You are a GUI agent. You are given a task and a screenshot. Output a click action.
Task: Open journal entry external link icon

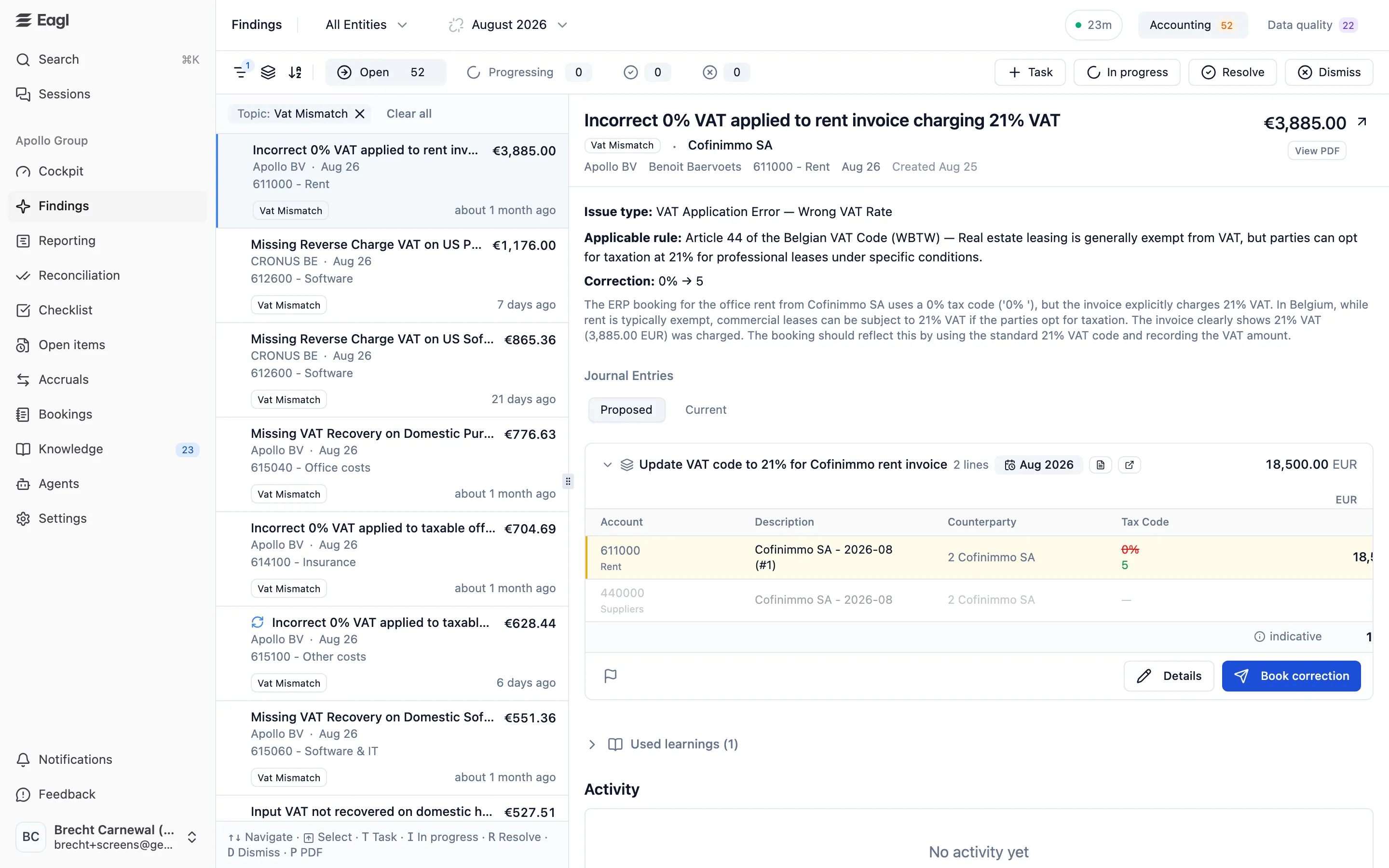click(1129, 464)
